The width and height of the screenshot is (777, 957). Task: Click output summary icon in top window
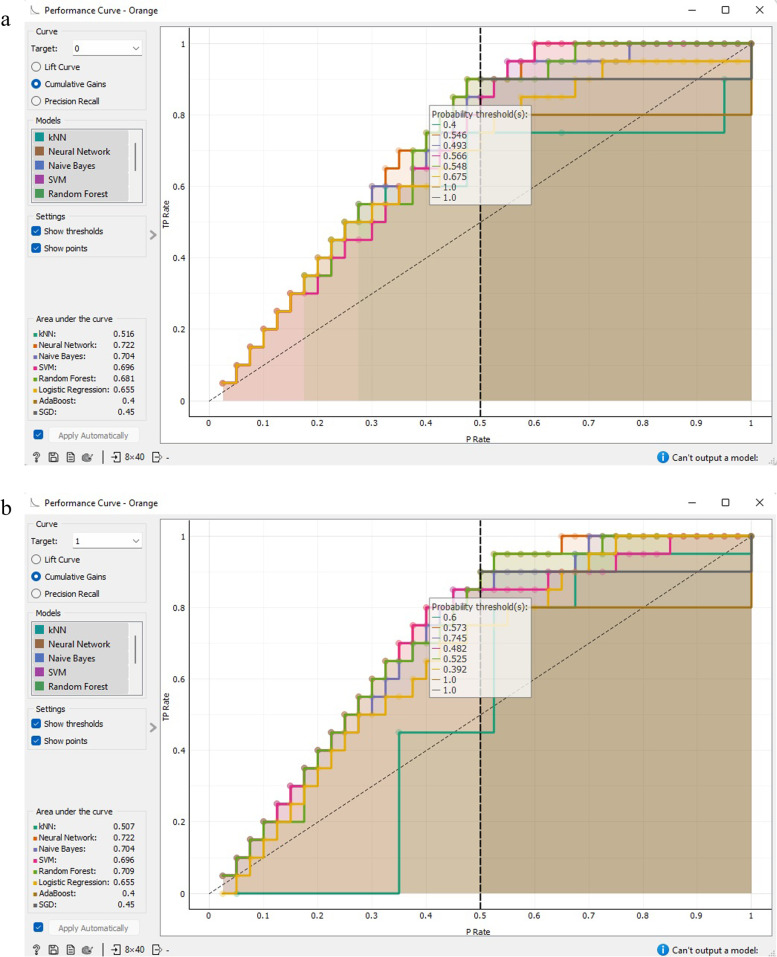coord(157,457)
